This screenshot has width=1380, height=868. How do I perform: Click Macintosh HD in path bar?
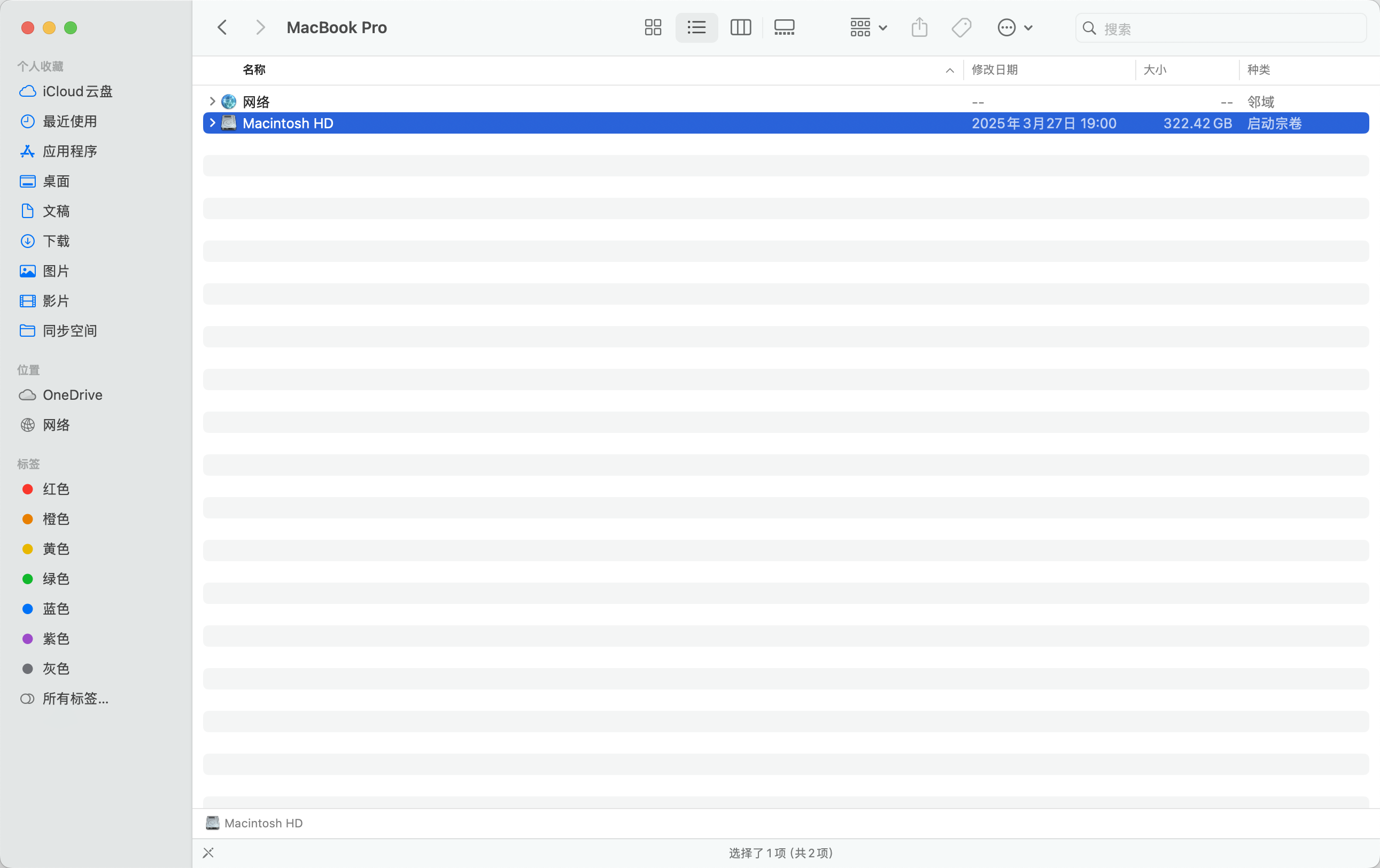point(262,823)
